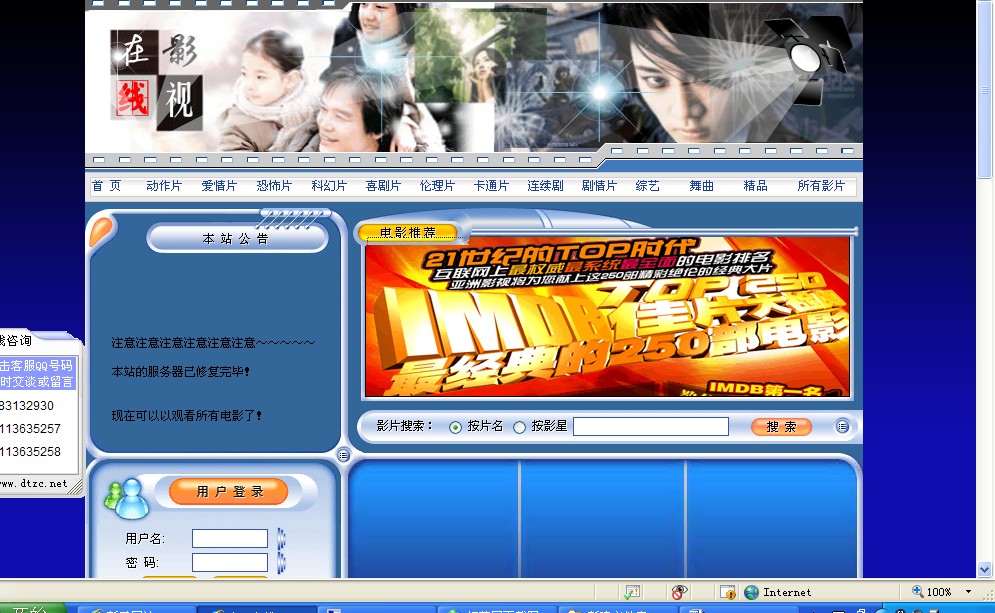Screen dimensions: 995x613
Task: Click the blocked-content eye icon in status bar
Action: click(679, 592)
